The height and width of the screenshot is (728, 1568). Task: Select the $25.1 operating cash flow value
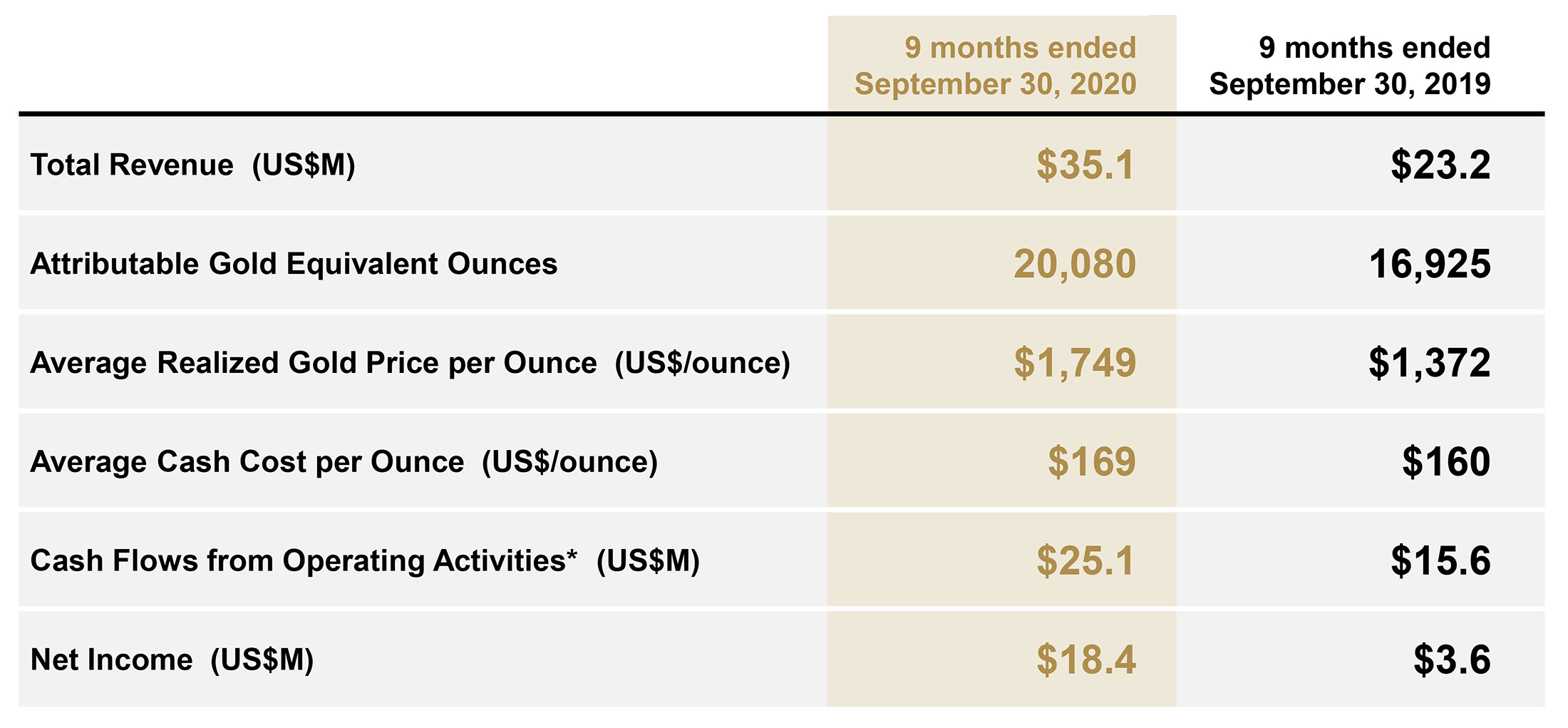(1085, 560)
